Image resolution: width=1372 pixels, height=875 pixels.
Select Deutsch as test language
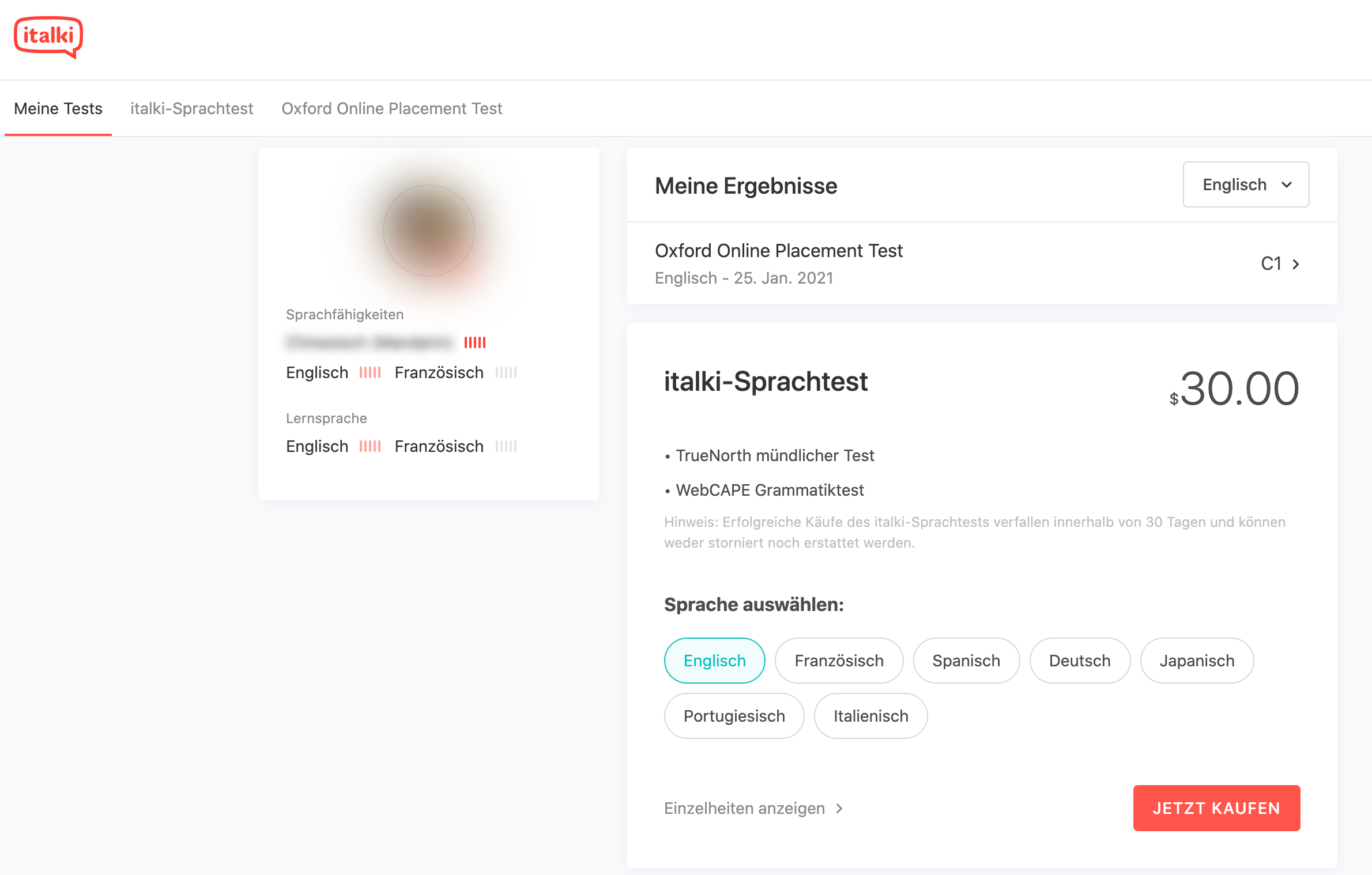[x=1080, y=661]
